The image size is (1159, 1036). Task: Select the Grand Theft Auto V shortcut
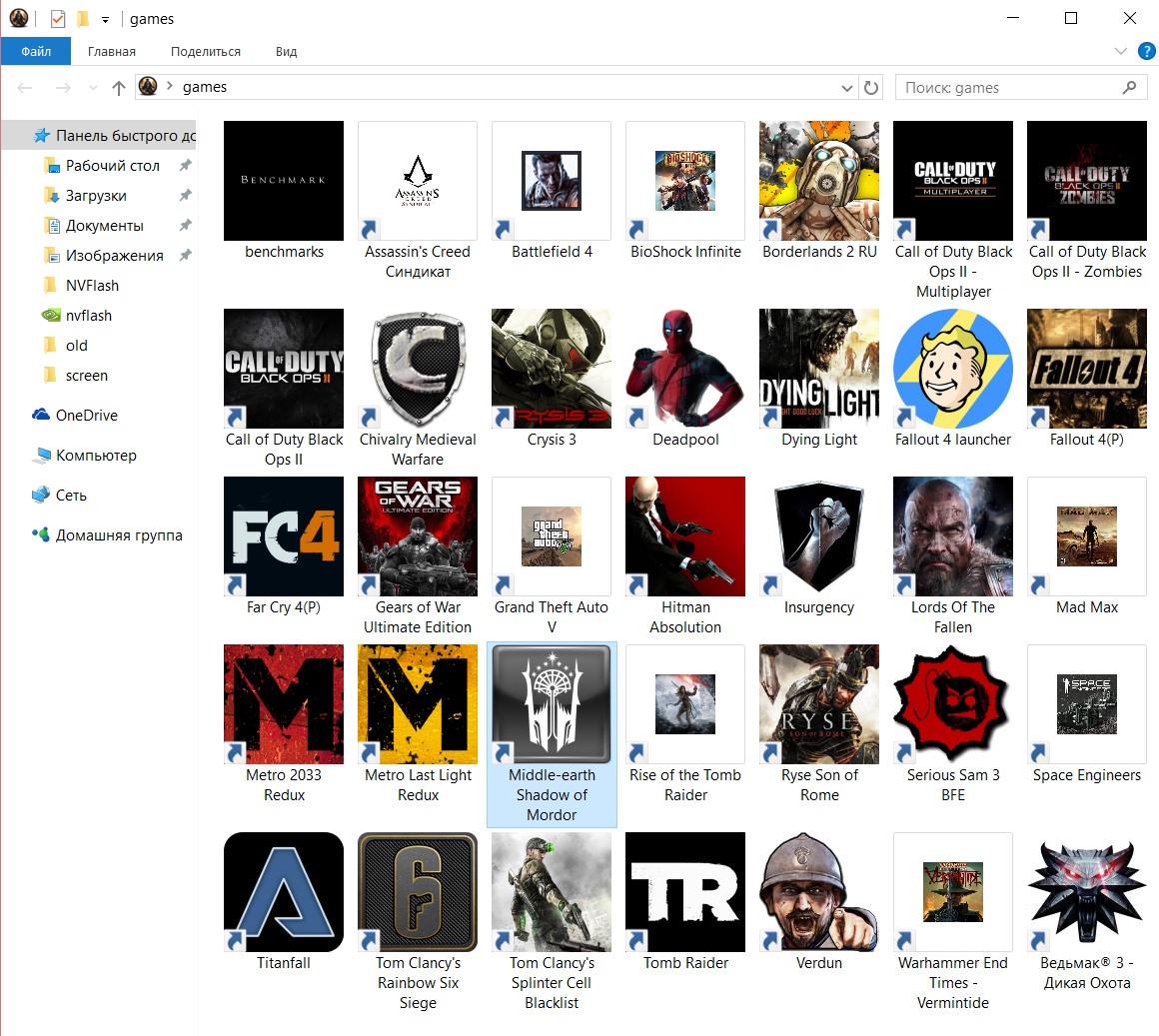click(x=552, y=536)
